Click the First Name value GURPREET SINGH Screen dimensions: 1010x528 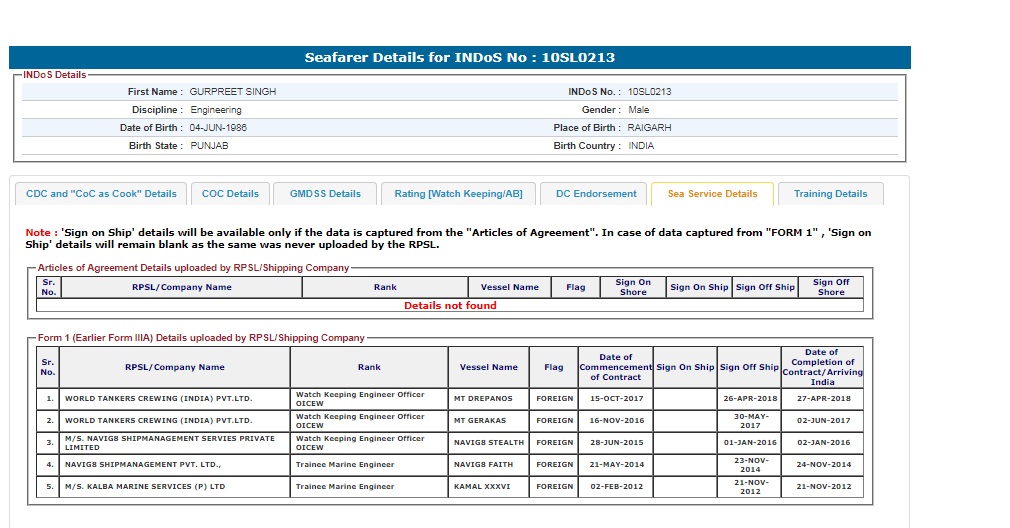(233, 92)
